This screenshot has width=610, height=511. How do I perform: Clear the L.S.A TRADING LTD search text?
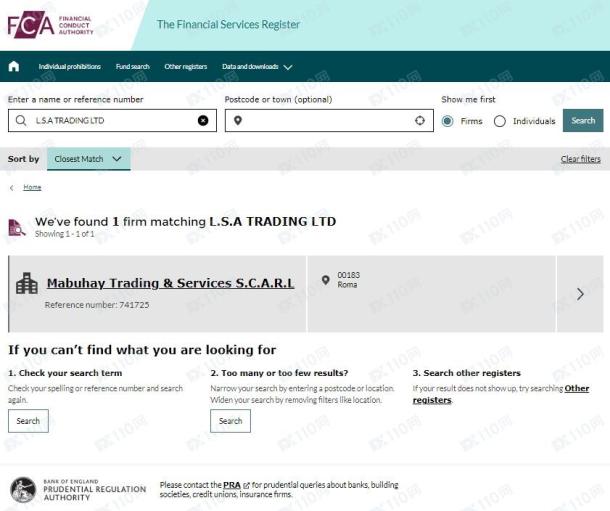pyautogui.click(x=203, y=121)
